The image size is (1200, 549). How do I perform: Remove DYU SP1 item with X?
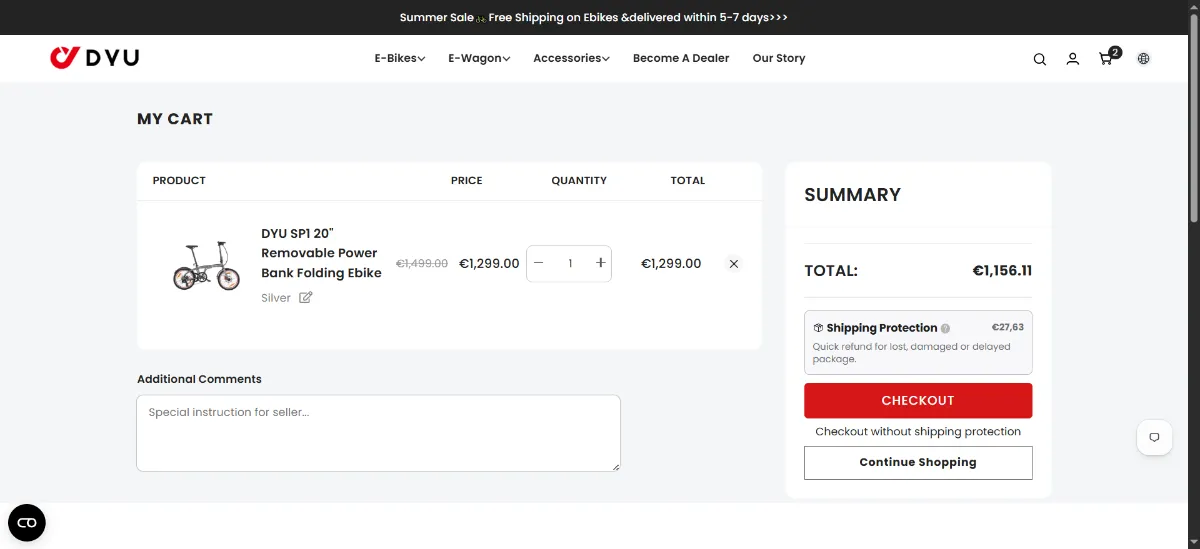[x=734, y=264]
